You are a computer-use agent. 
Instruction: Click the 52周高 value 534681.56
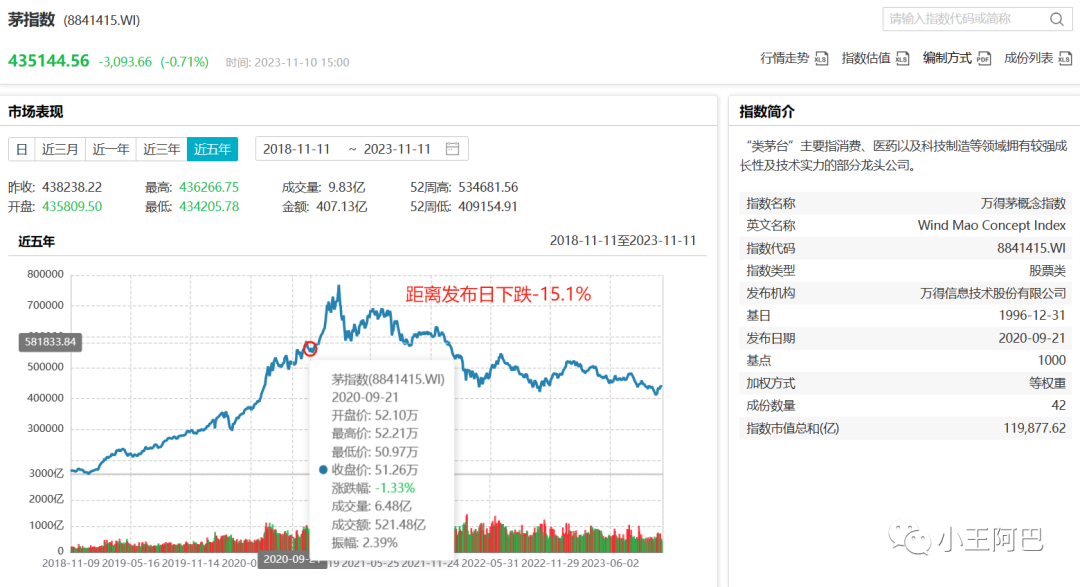tap(488, 187)
